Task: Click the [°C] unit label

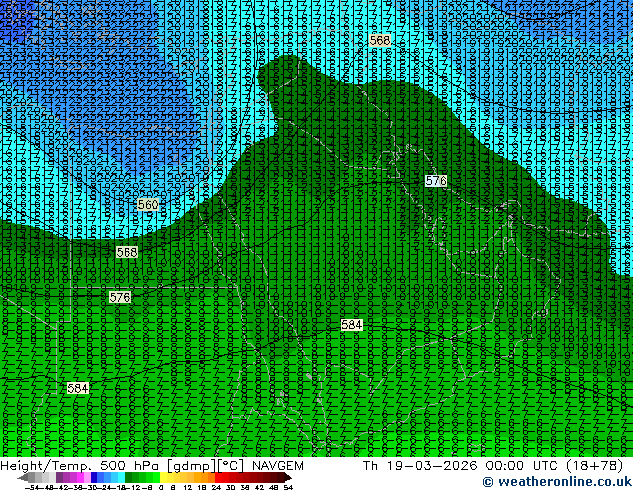Action: 231,466
